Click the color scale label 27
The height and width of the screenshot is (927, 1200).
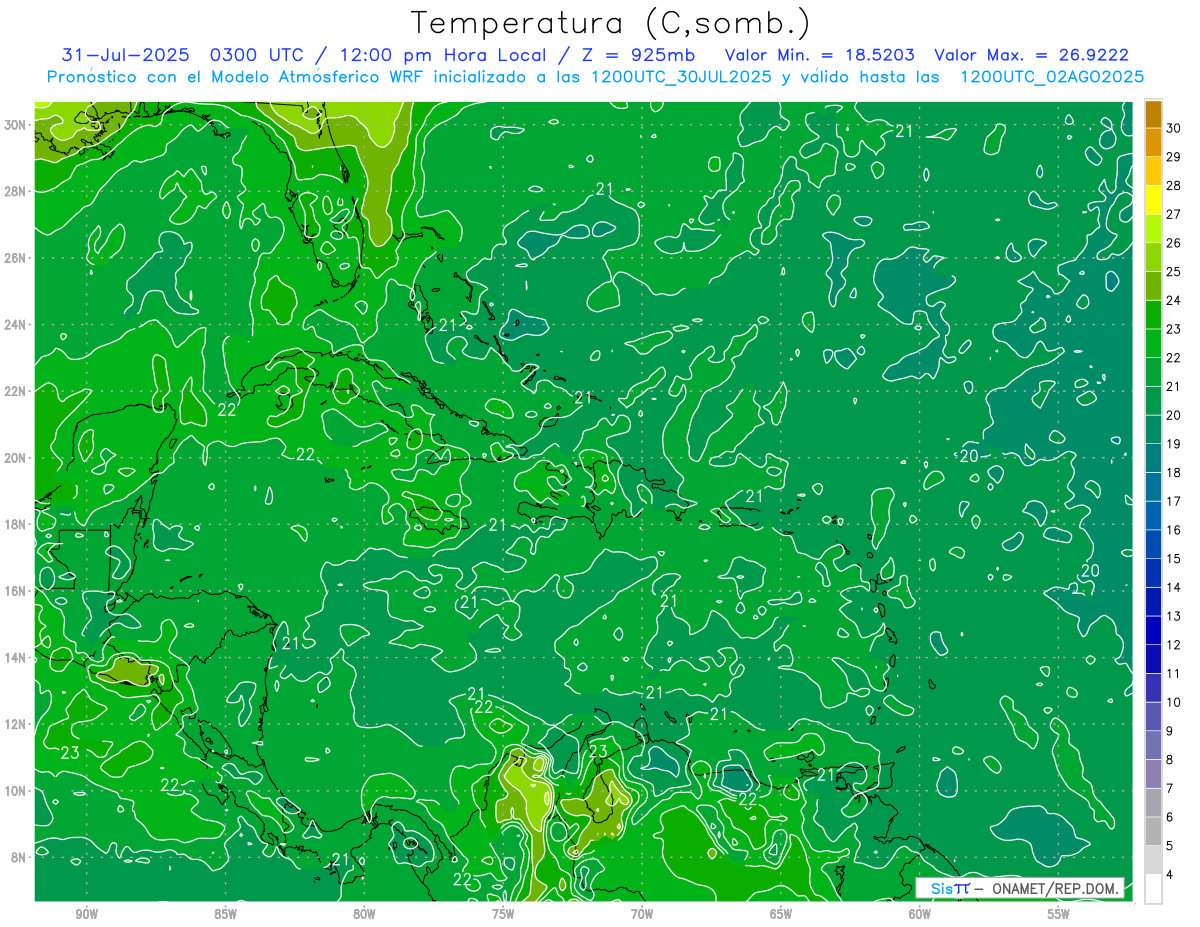(1174, 214)
